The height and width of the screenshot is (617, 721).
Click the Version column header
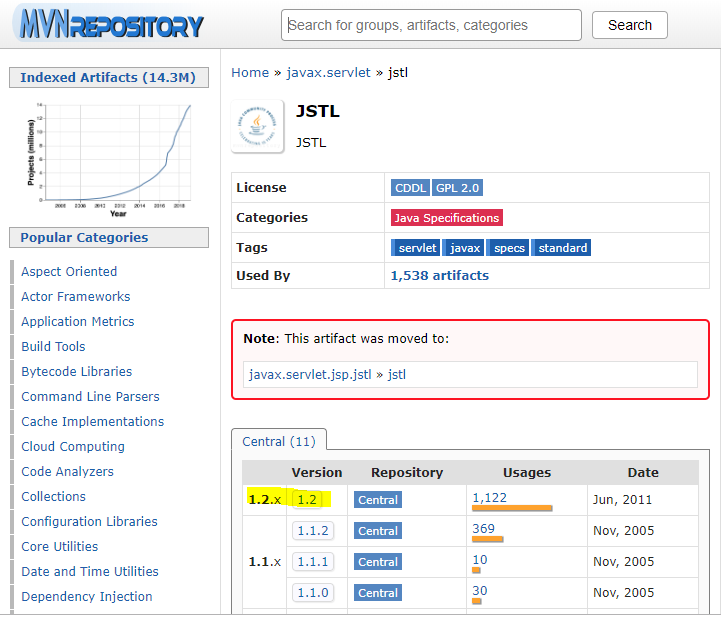[317, 473]
